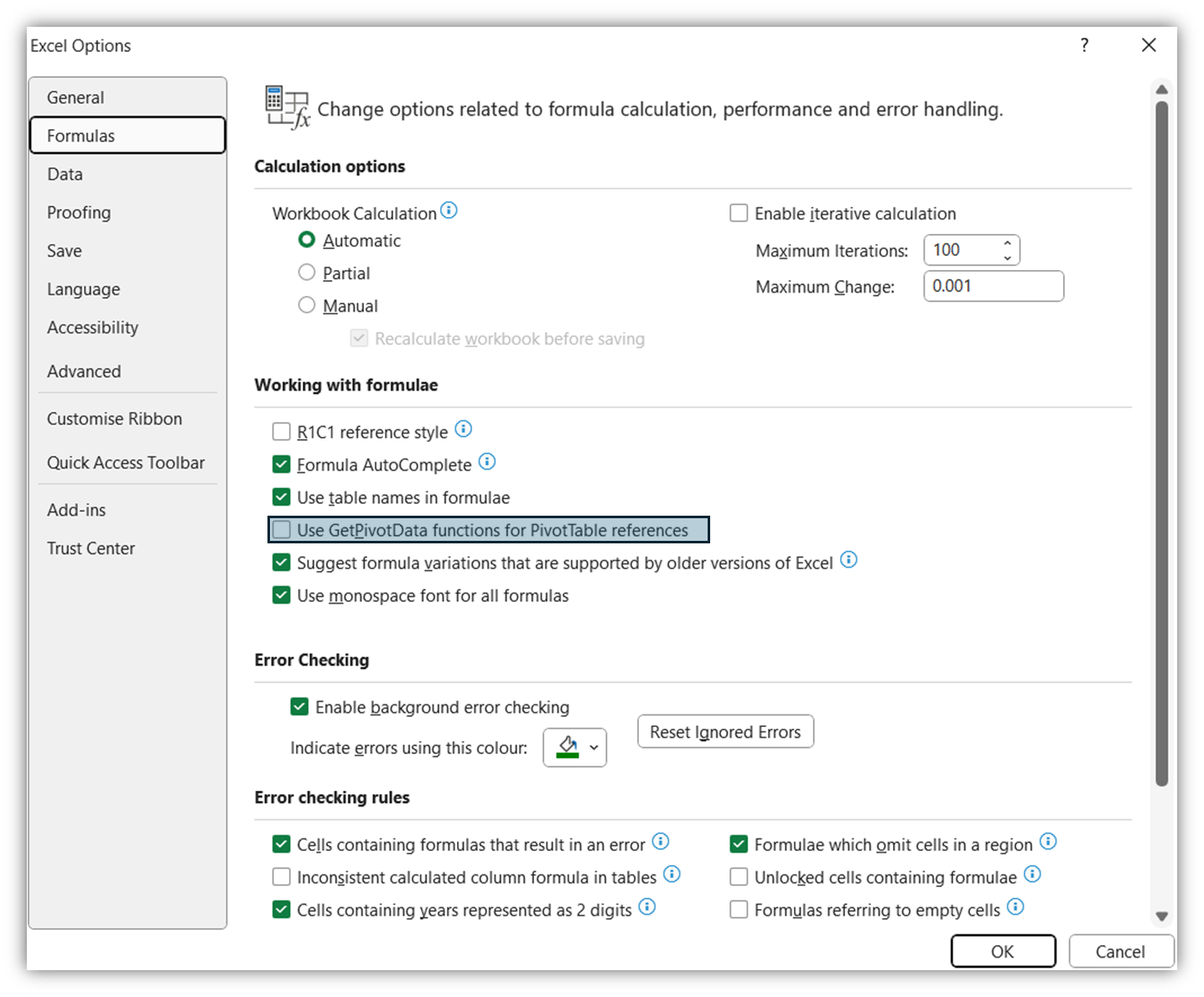
Task: Click info icon next to R1C1 reference style
Action: [464, 429]
